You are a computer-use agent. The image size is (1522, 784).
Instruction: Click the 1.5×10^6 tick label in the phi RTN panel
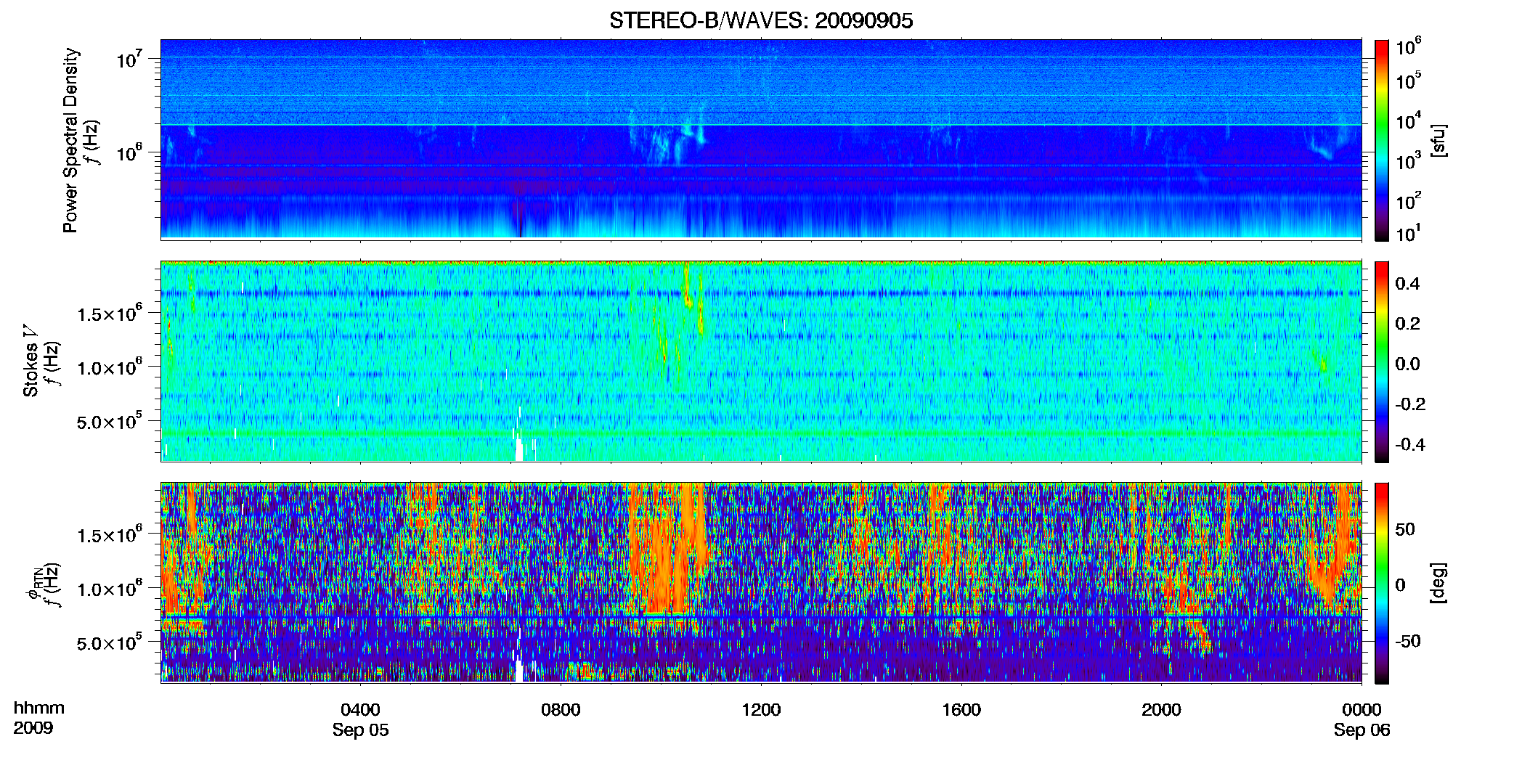click(110, 535)
